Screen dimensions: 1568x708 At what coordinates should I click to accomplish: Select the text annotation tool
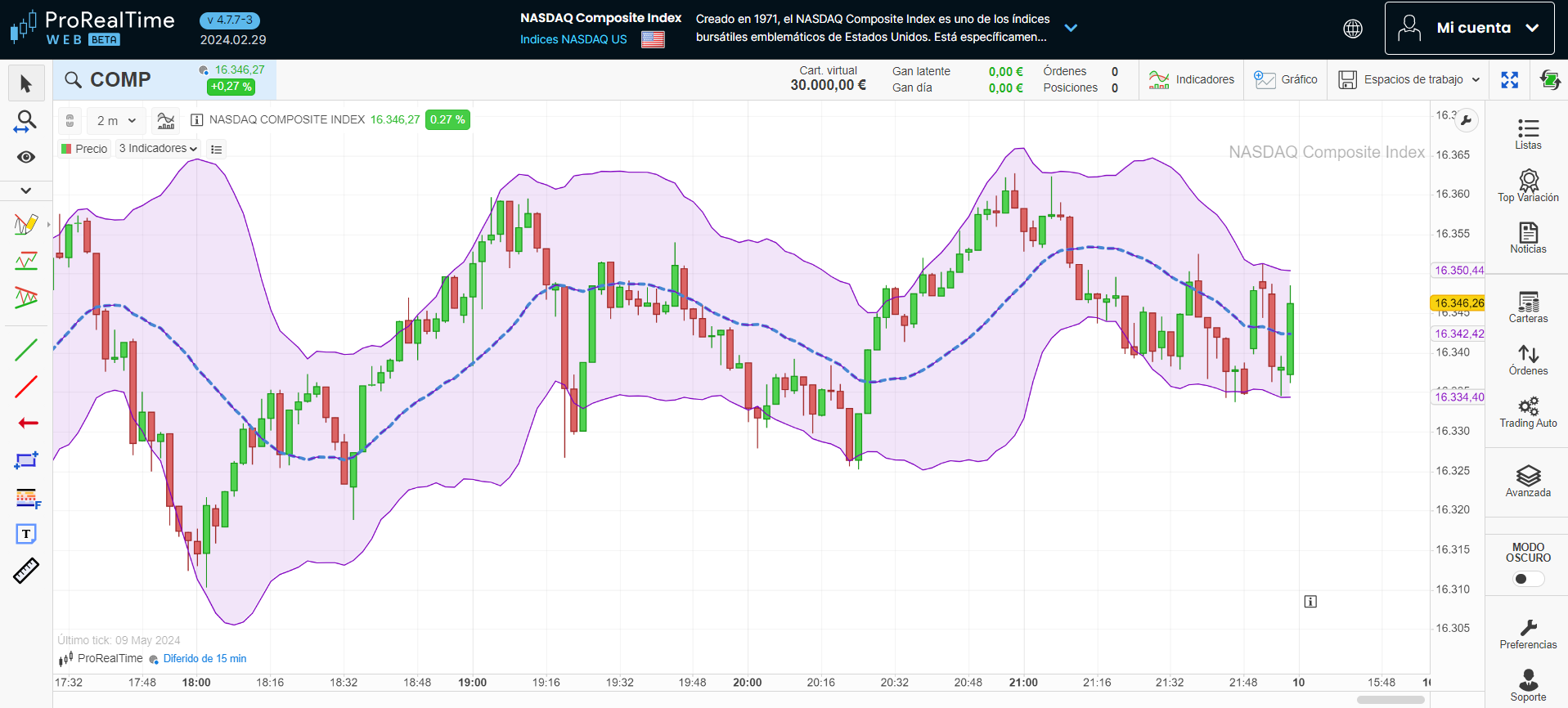[x=26, y=534]
